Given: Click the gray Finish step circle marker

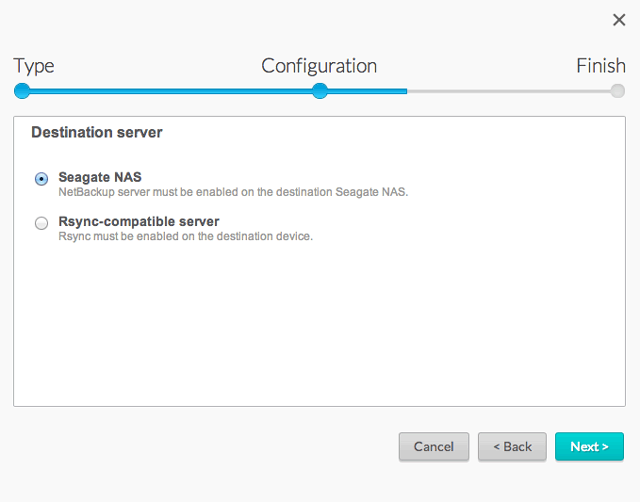Looking at the screenshot, I should (x=618, y=91).
